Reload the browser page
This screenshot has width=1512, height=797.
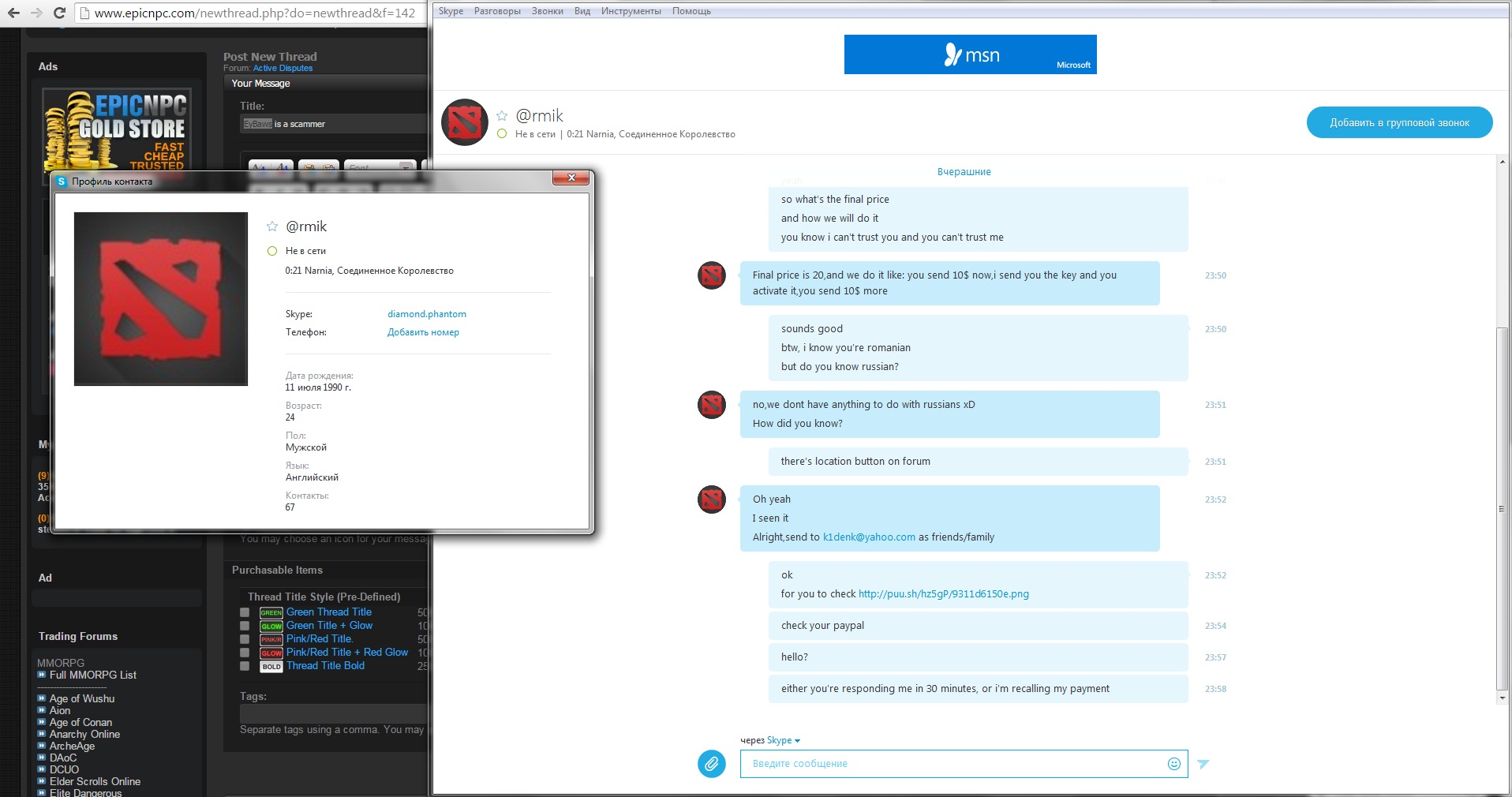pyautogui.click(x=59, y=13)
